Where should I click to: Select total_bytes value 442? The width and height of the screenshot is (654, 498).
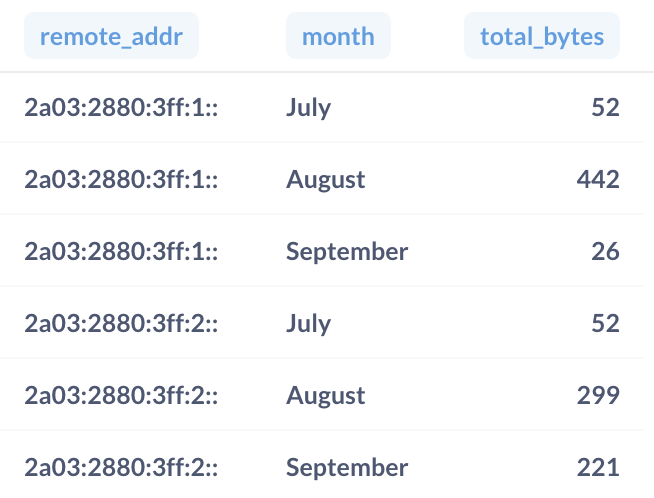click(x=598, y=179)
